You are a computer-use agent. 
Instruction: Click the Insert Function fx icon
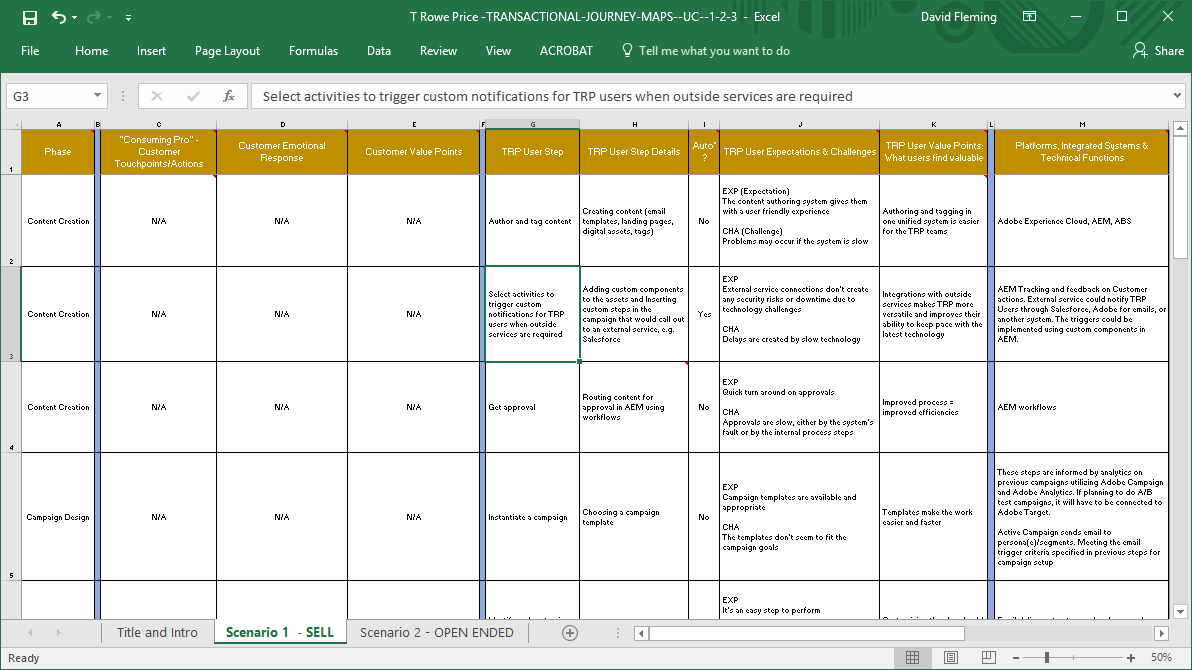(x=229, y=96)
